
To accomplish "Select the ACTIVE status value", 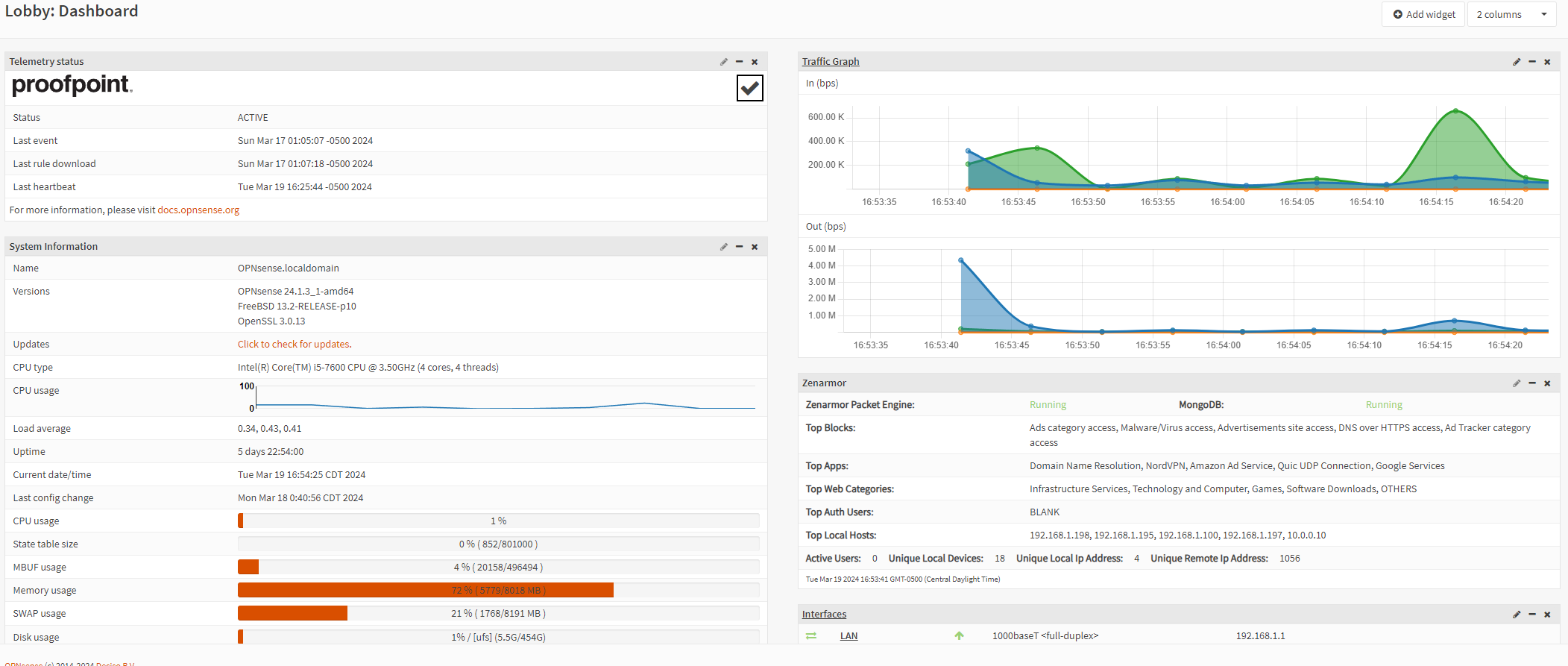I will point(253,118).
